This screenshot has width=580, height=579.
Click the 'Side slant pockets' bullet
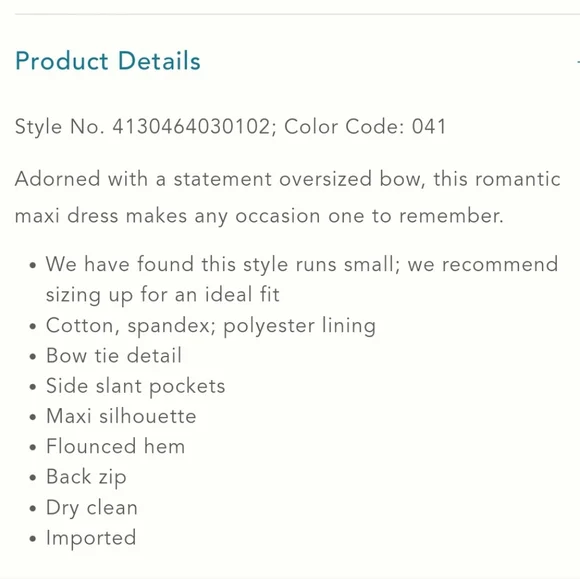(136, 387)
